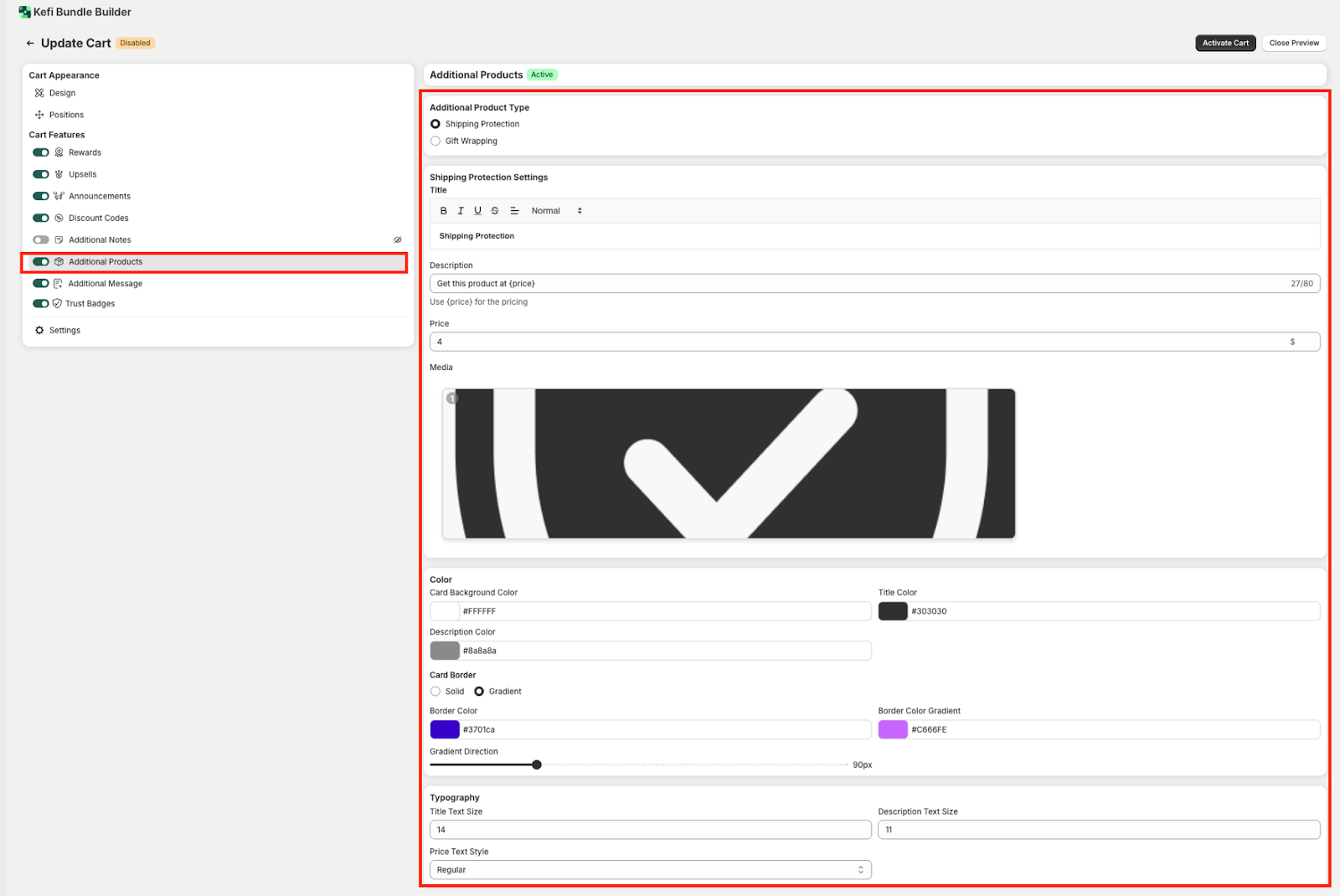Go to the Positions menu item

[x=66, y=115]
